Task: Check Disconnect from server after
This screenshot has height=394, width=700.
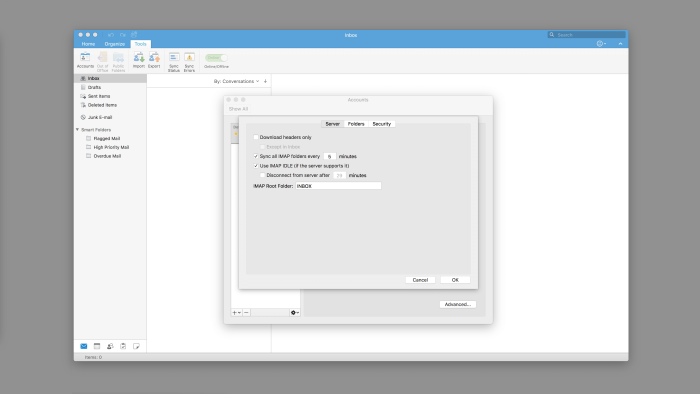Action: (262, 175)
